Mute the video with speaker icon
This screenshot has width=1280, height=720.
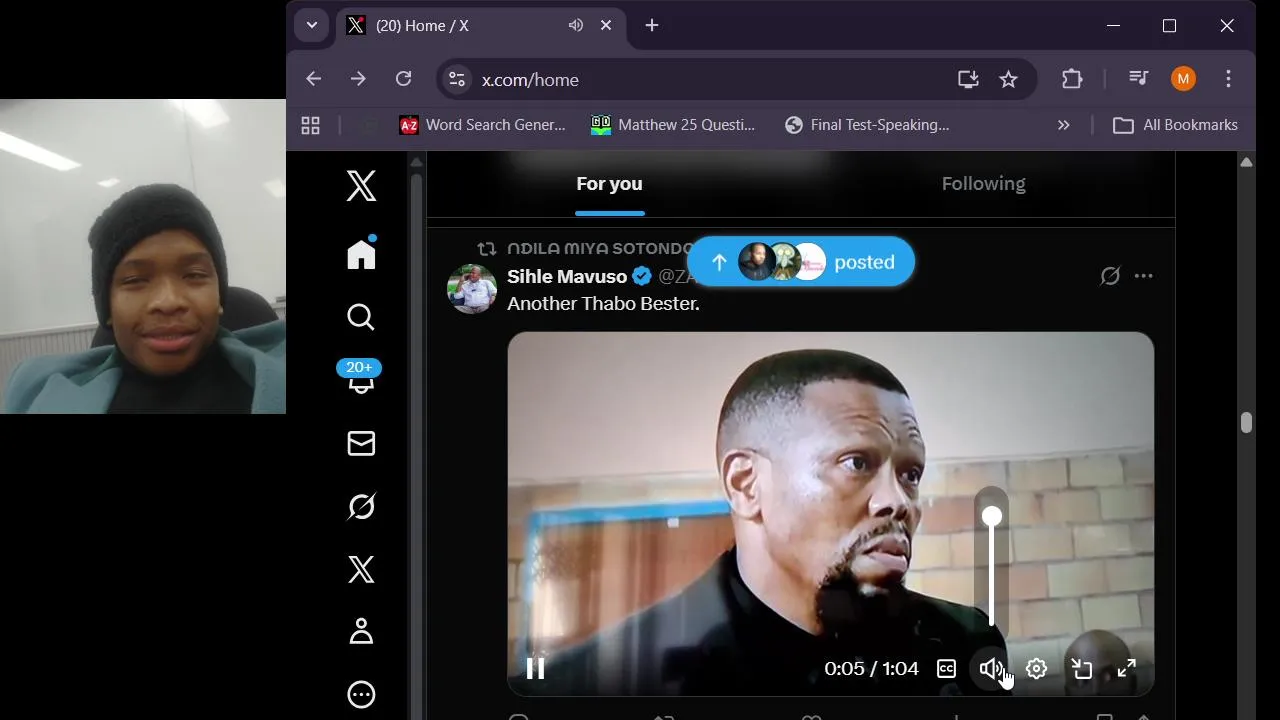(990, 669)
